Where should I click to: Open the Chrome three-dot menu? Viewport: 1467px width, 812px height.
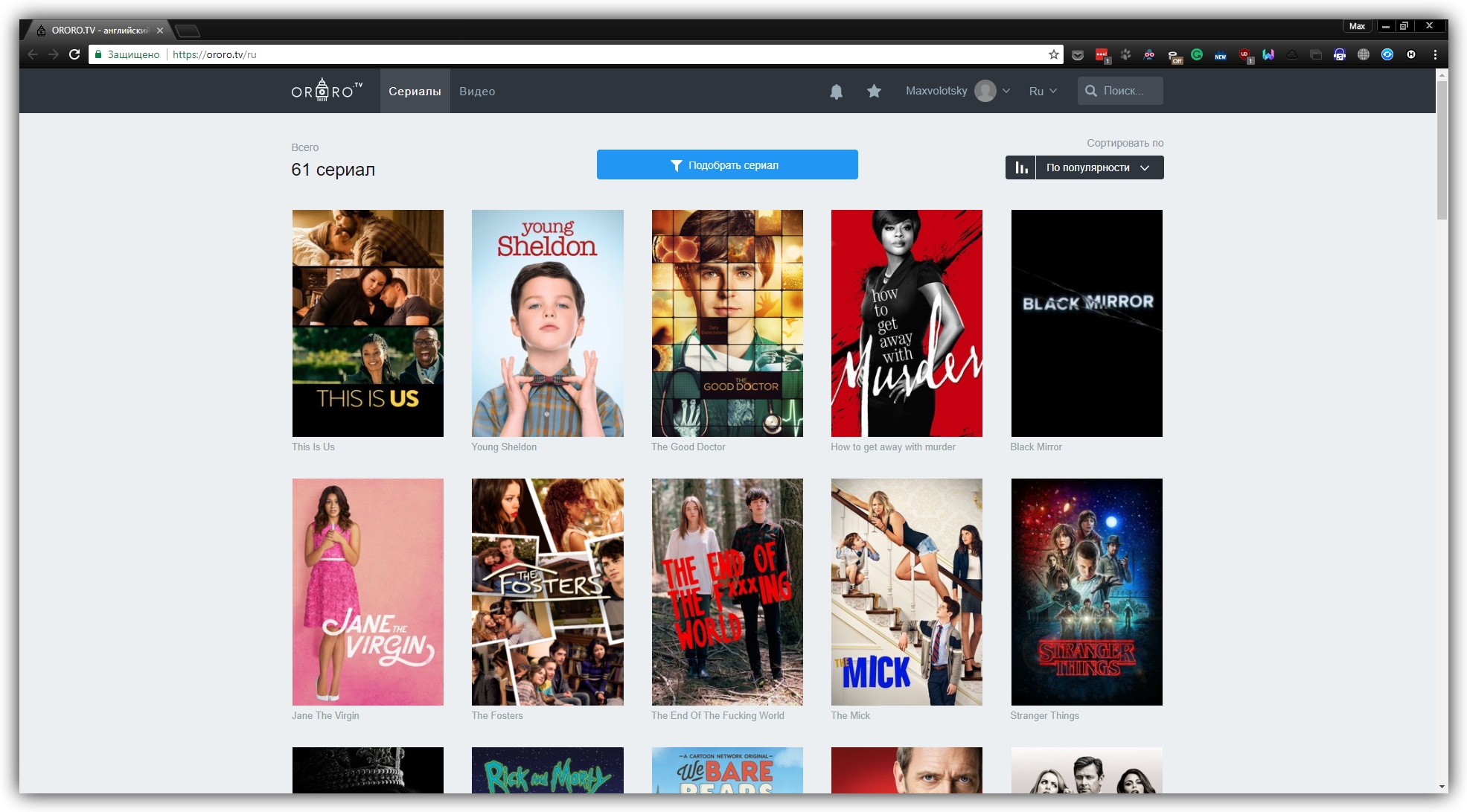(1435, 54)
